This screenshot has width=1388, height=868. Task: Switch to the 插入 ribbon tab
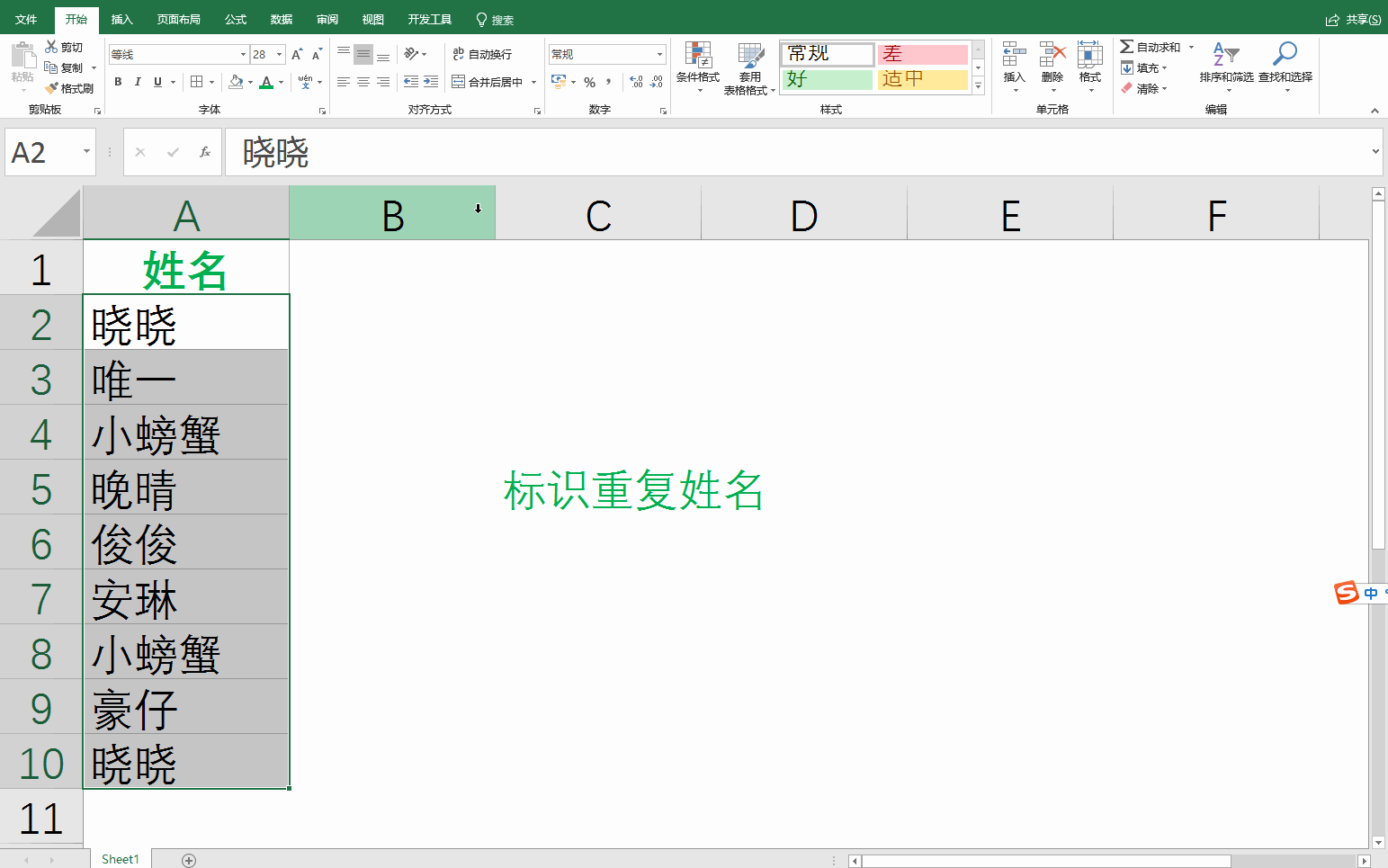point(121,19)
